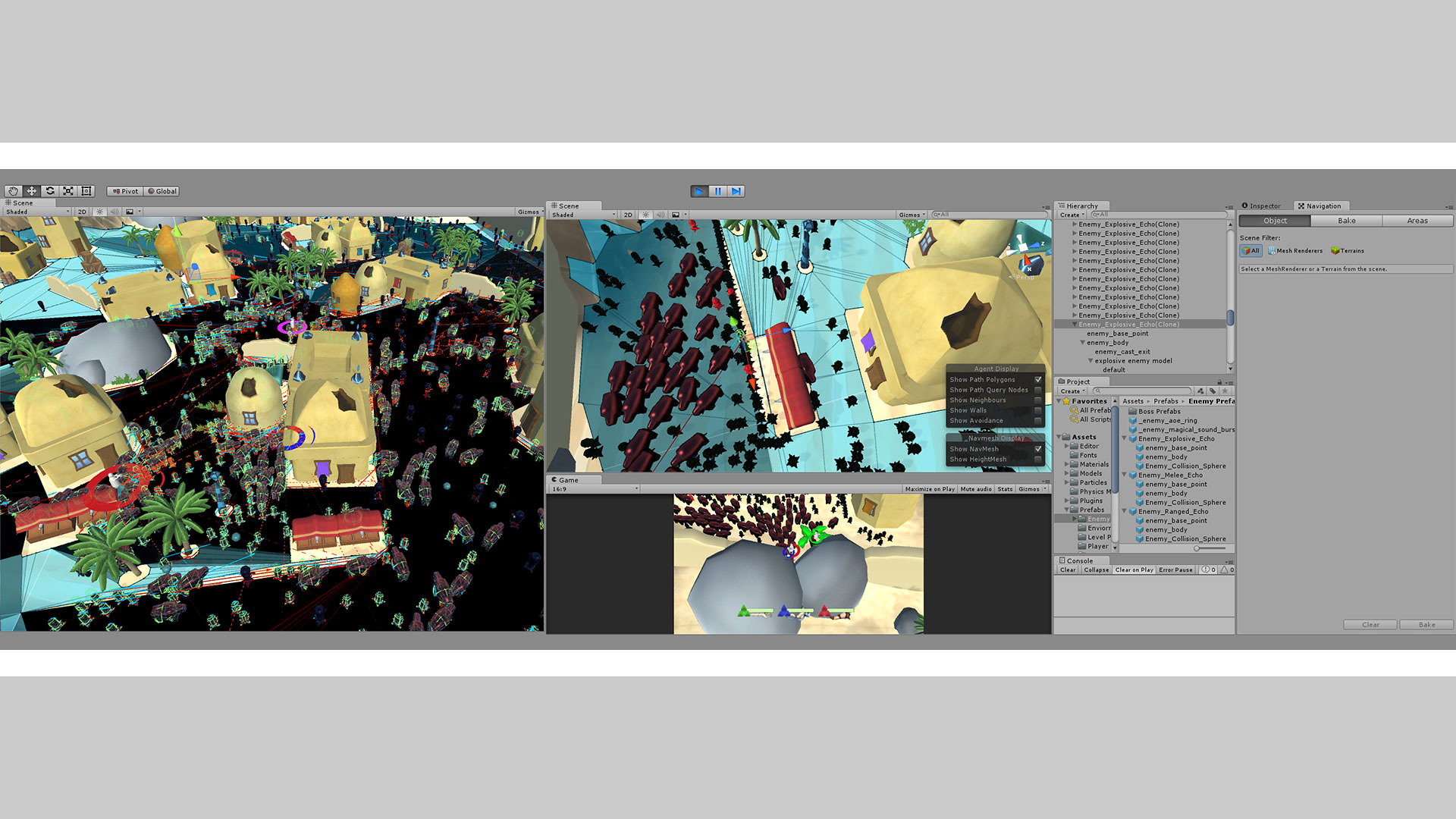Toggle scene lighting in left Scene view
The image size is (1456, 819).
(x=99, y=212)
